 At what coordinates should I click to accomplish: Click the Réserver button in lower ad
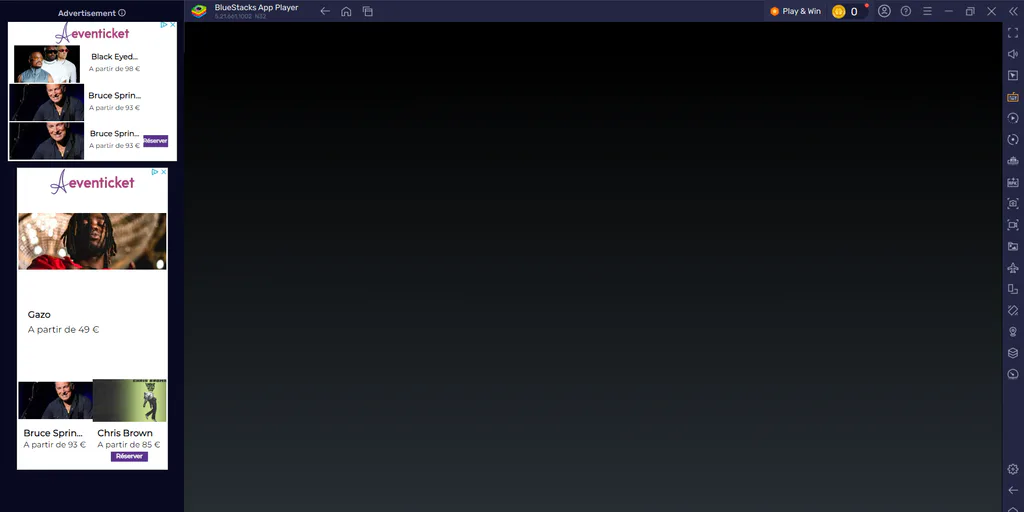pos(129,456)
